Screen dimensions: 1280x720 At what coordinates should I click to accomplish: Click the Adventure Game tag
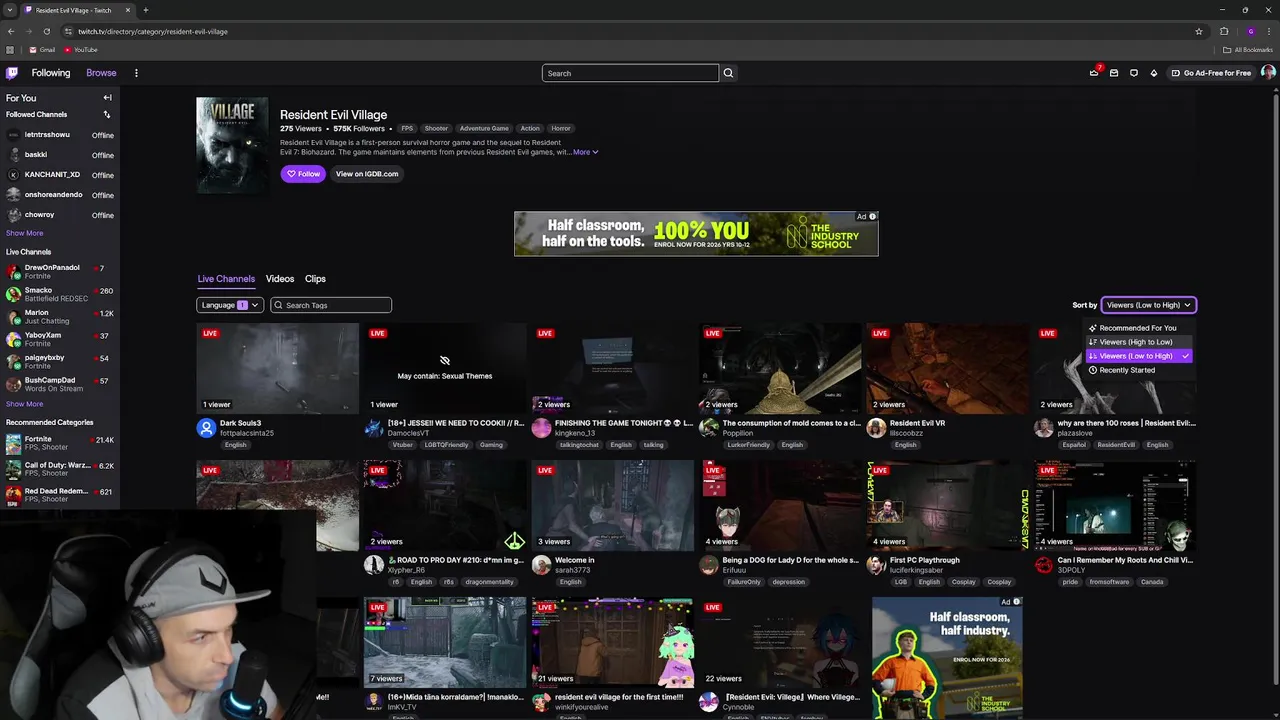coord(484,128)
